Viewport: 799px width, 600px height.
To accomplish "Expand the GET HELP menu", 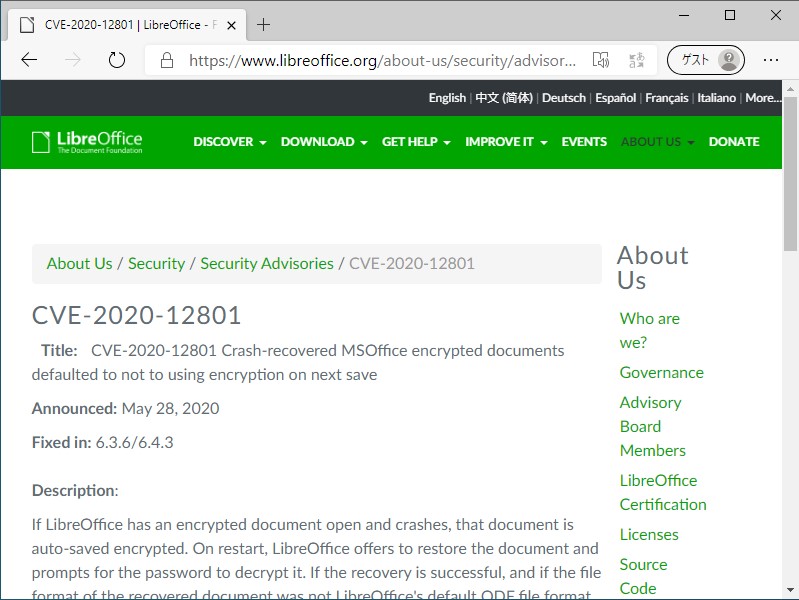I will 416,142.
